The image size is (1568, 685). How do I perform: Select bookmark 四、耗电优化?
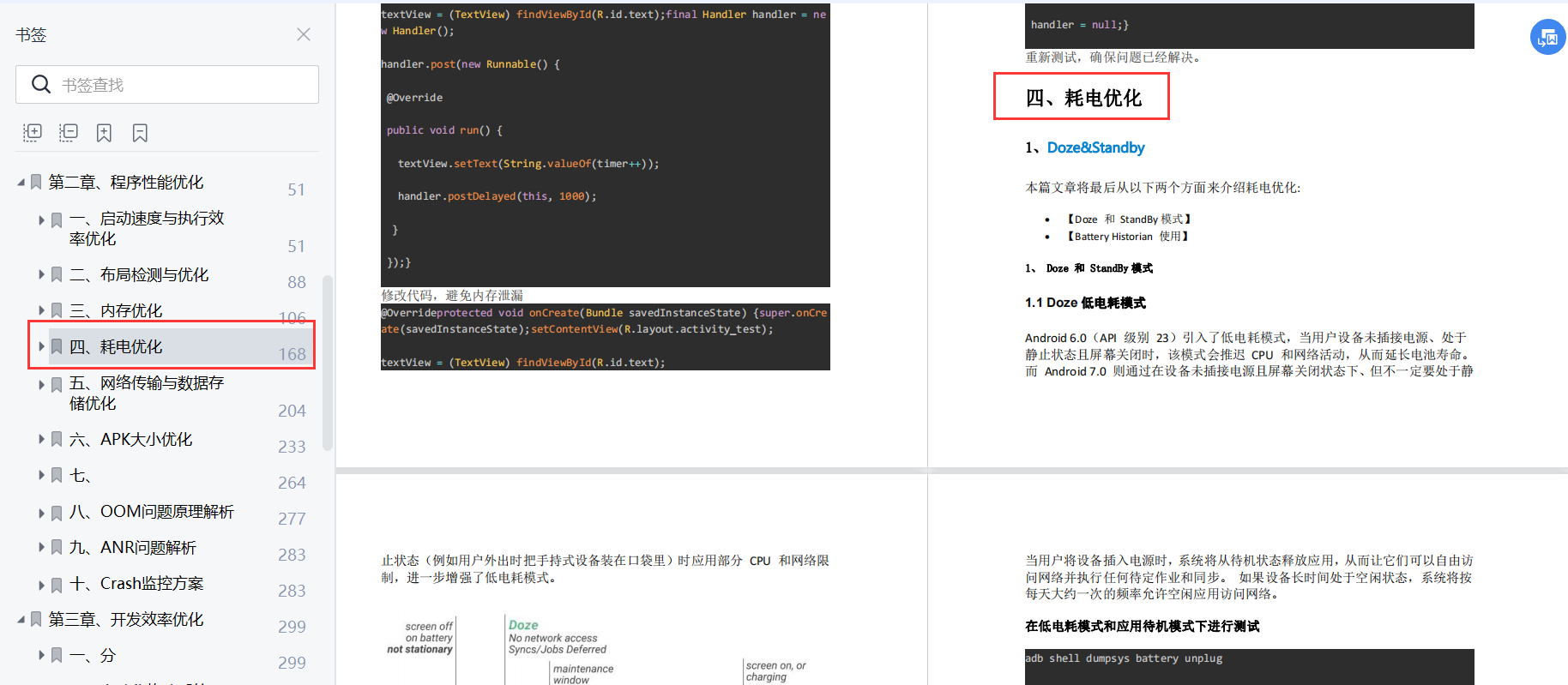116,346
